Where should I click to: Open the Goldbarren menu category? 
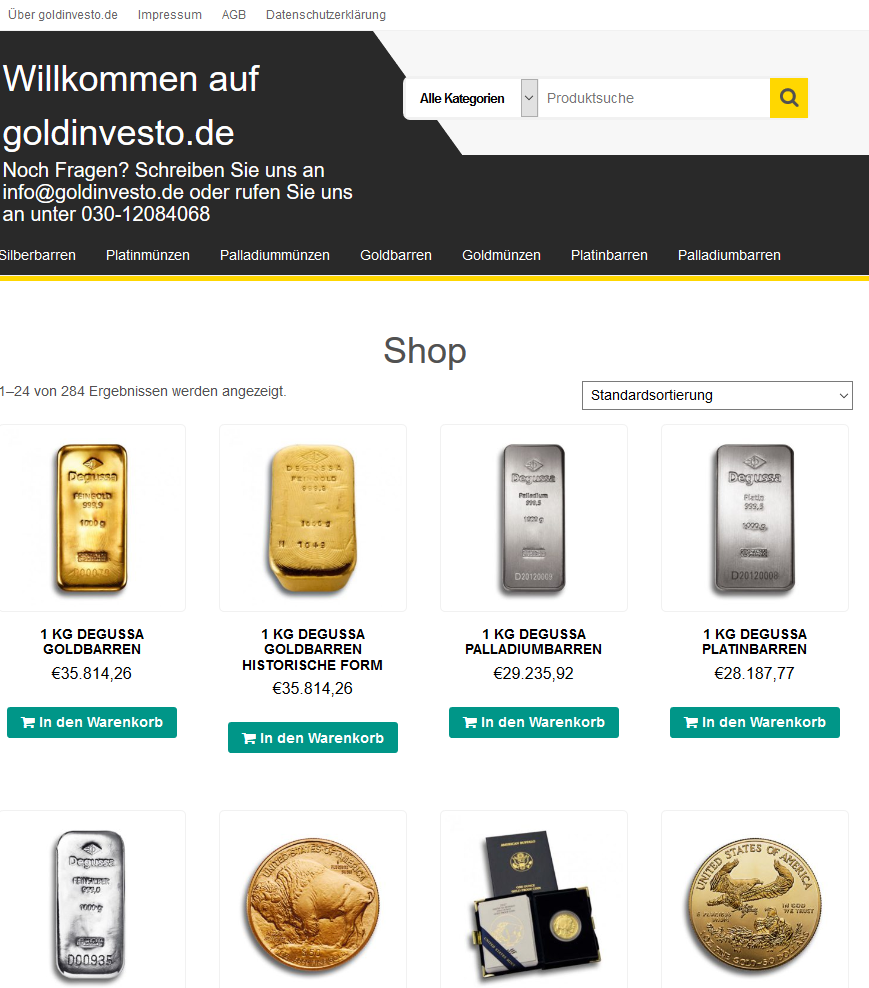[396, 255]
